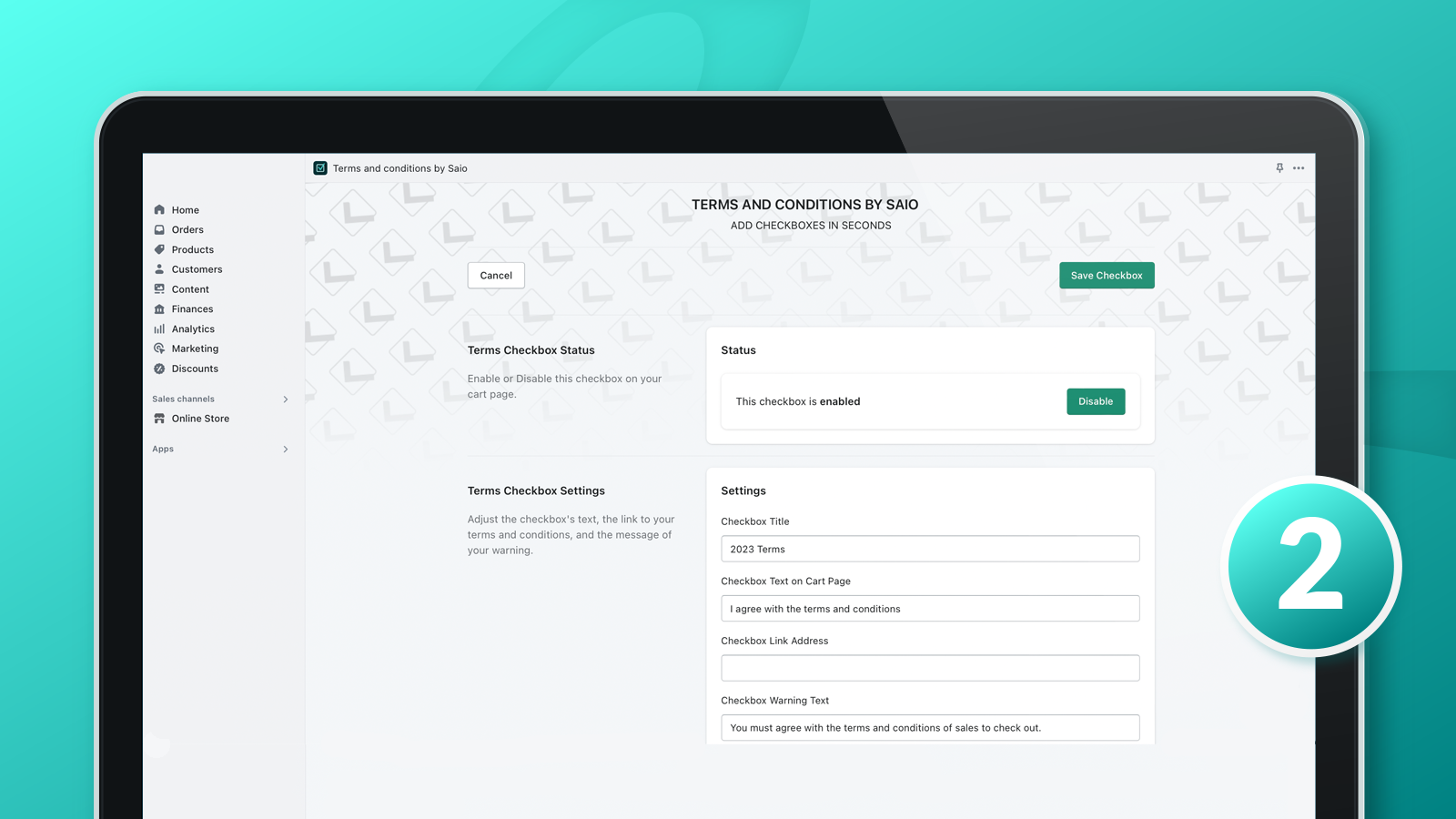Click the Checkbox Text on Cart Page field

click(x=930, y=609)
